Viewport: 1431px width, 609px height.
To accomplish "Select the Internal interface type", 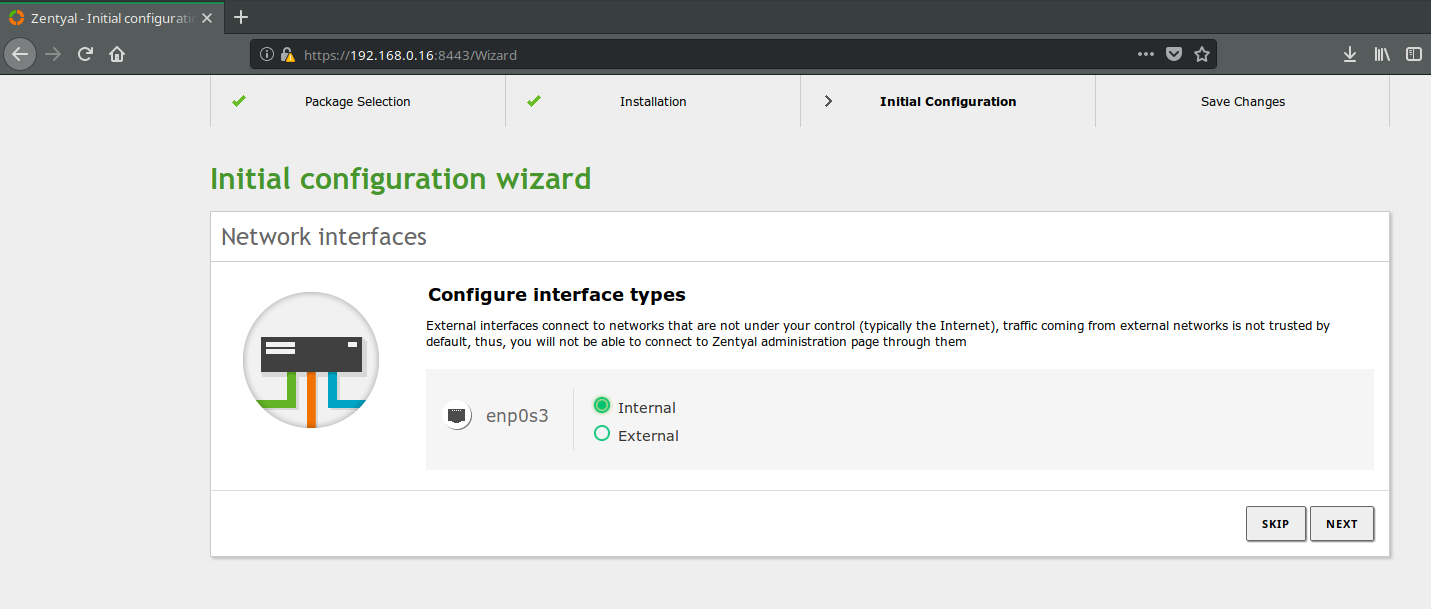I will pos(602,405).
